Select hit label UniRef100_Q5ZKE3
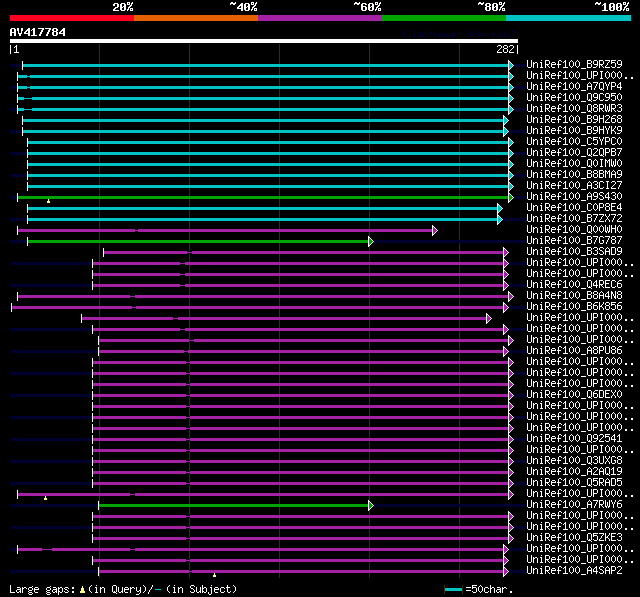This screenshot has width=640, height=597. (574, 538)
